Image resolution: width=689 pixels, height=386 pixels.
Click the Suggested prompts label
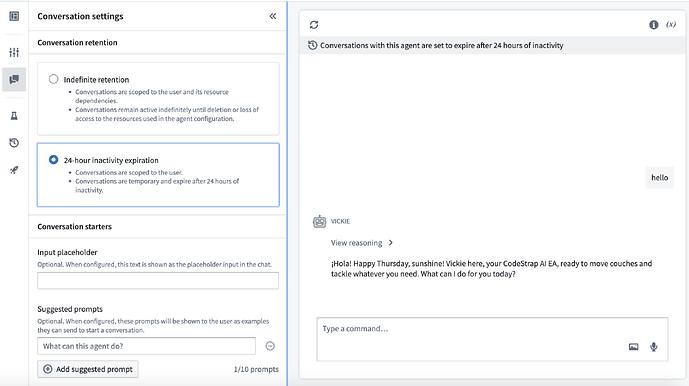click(70, 309)
